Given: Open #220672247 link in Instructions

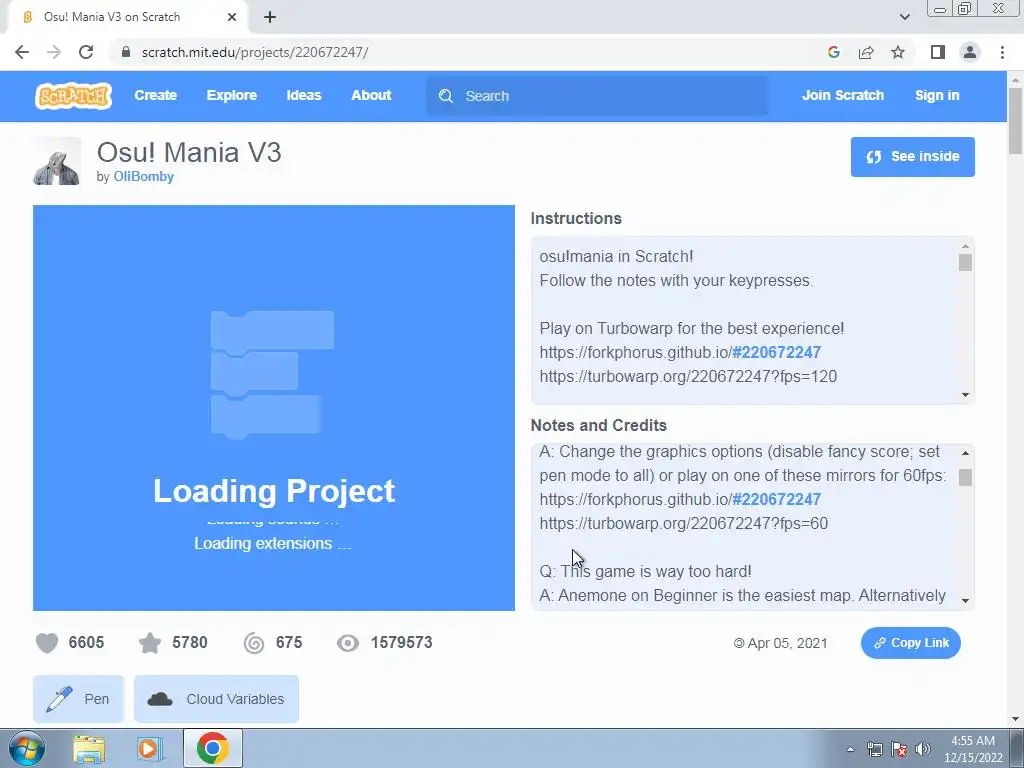Looking at the screenshot, I should coord(776,353).
